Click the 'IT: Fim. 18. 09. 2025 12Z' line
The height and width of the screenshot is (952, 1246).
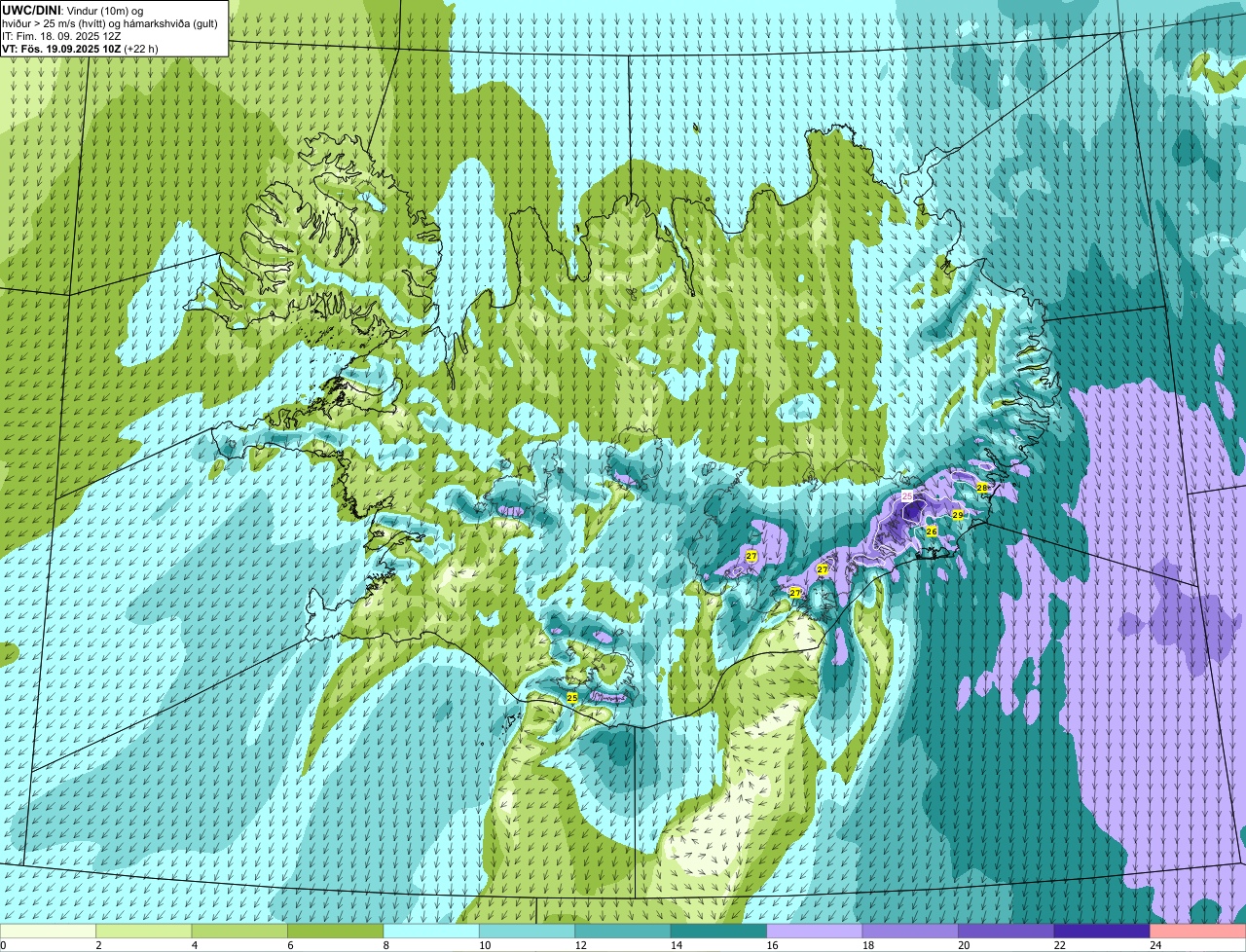tap(61, 36)
